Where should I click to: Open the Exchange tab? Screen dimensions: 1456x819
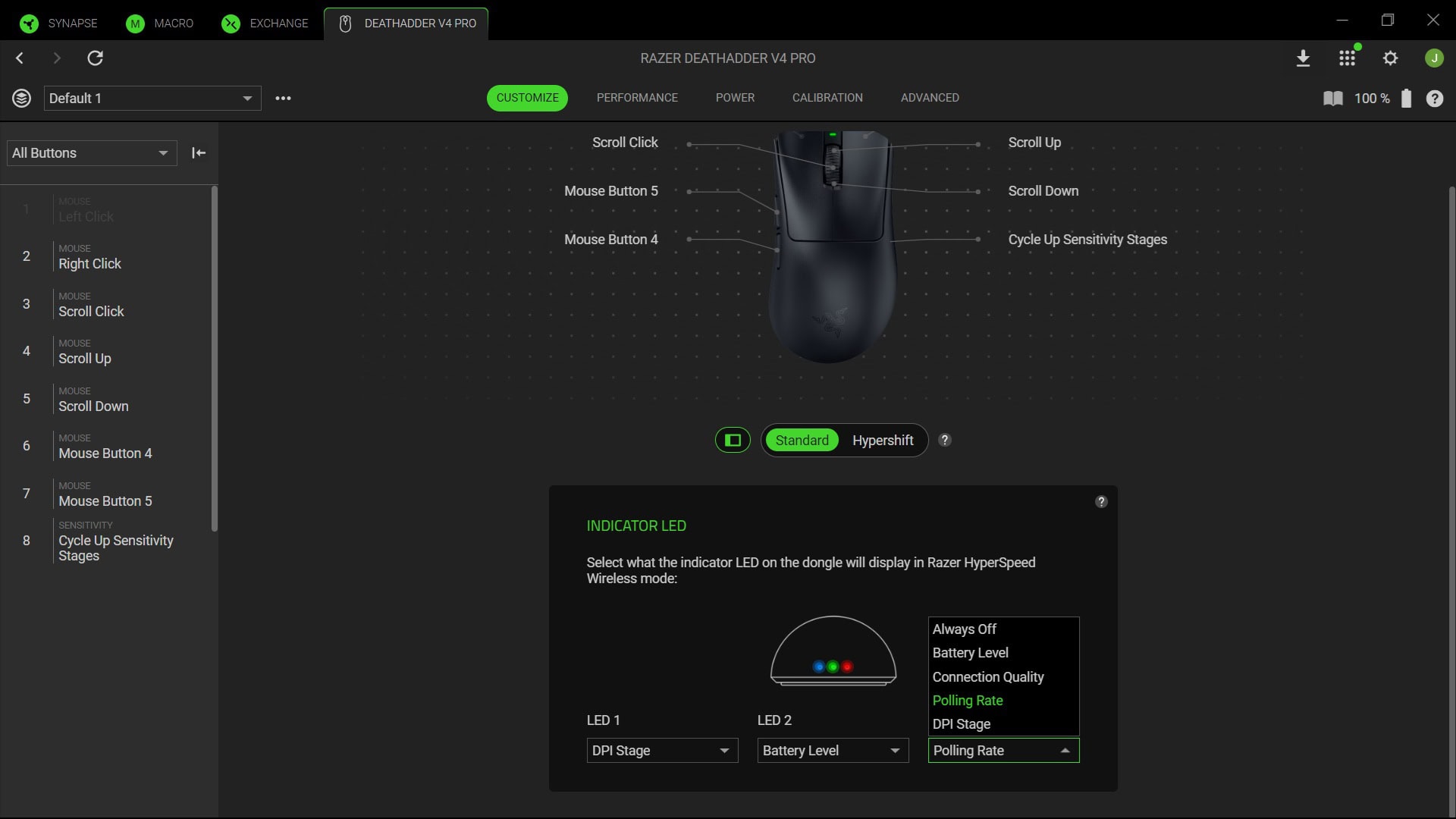[265, 24]
